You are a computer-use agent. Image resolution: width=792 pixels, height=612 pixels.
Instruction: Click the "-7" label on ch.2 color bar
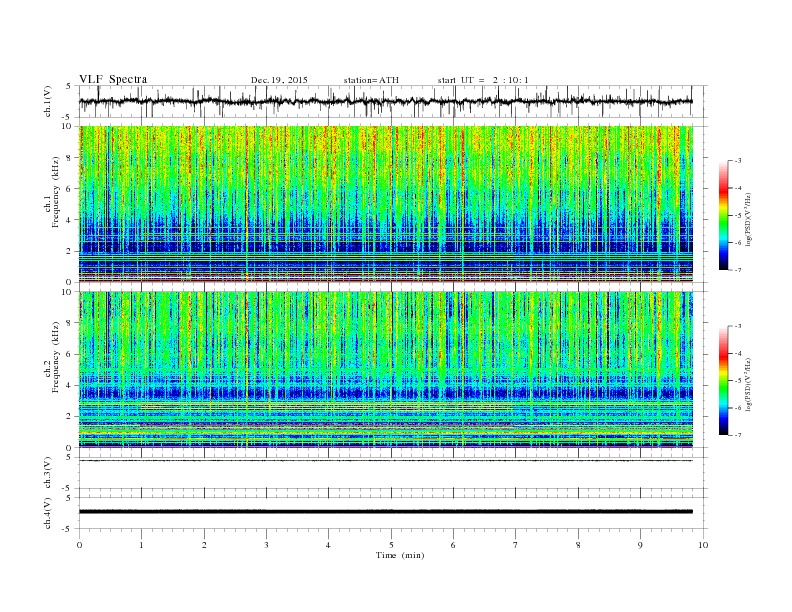[737, 435]
